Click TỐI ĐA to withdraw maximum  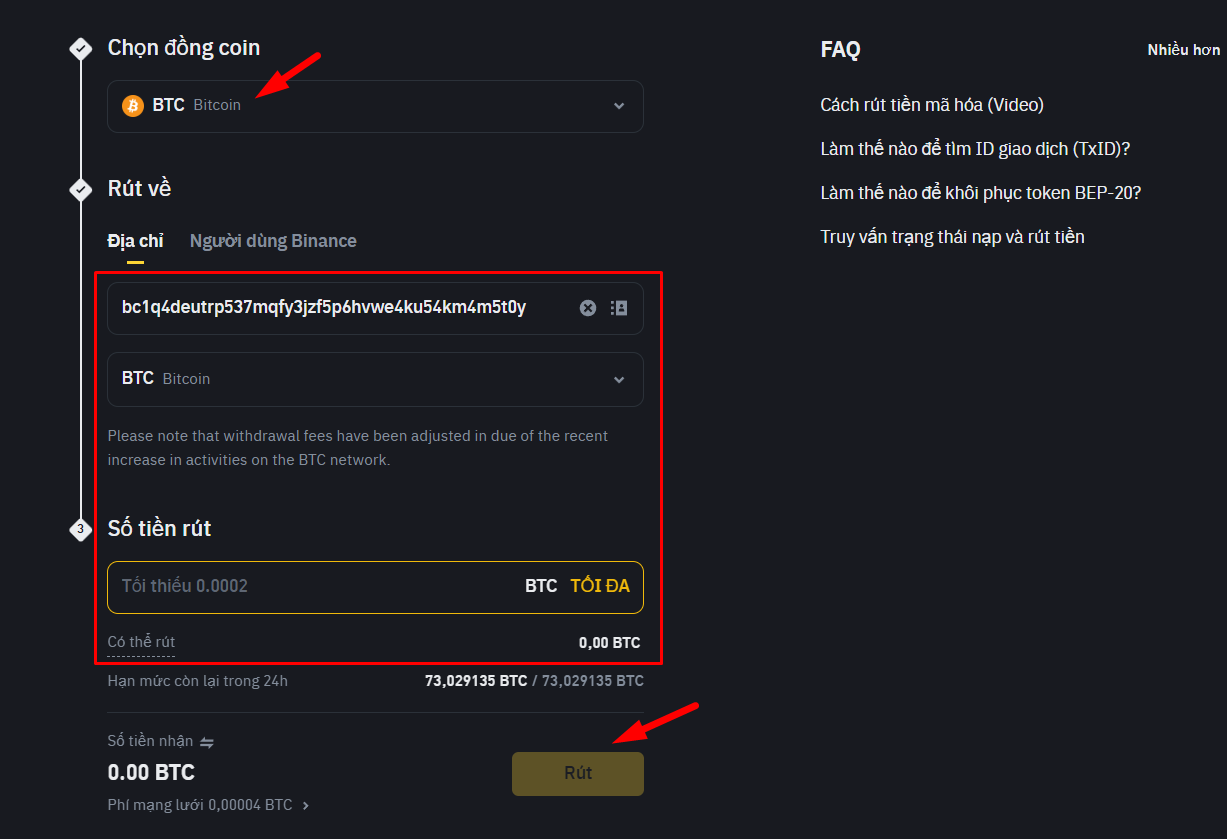click(x=600, y=586)
